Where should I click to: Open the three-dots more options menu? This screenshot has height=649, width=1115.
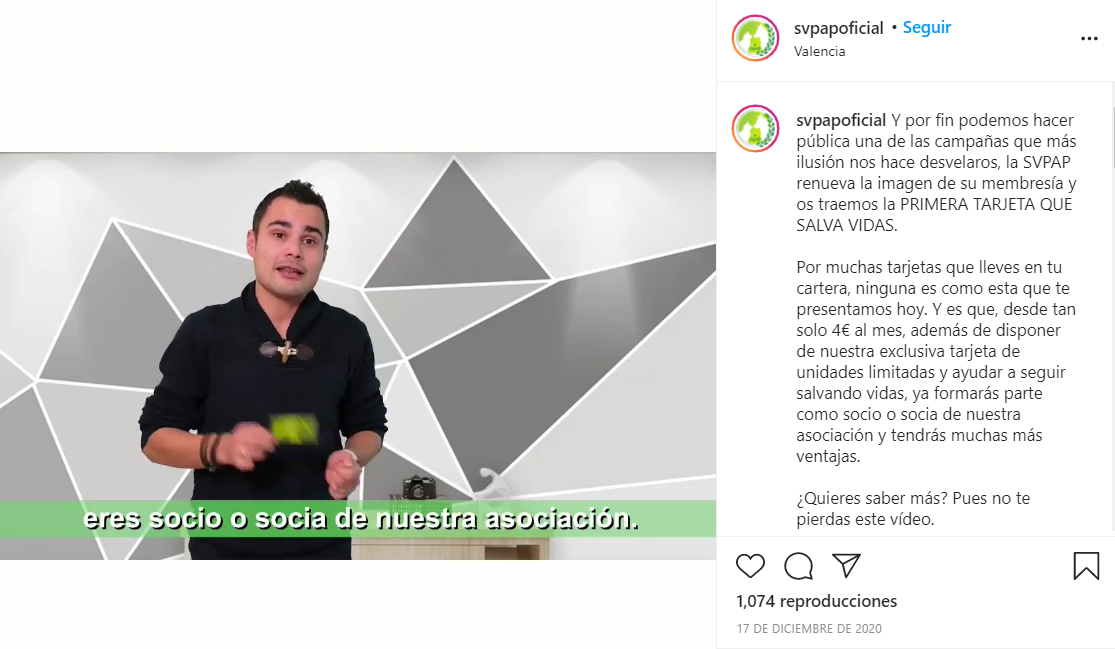tap(1089, 38)
